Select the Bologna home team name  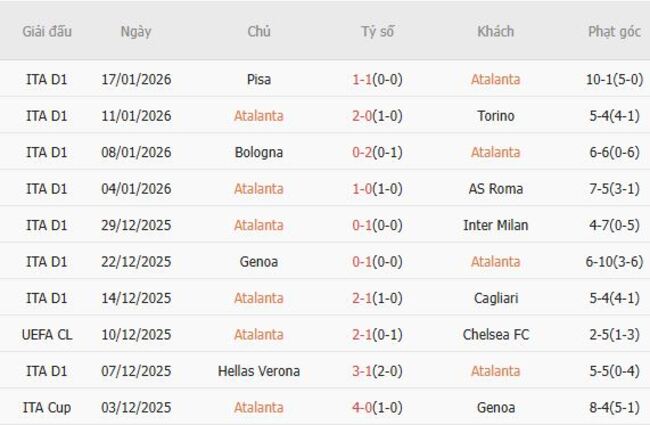(259, 152)
